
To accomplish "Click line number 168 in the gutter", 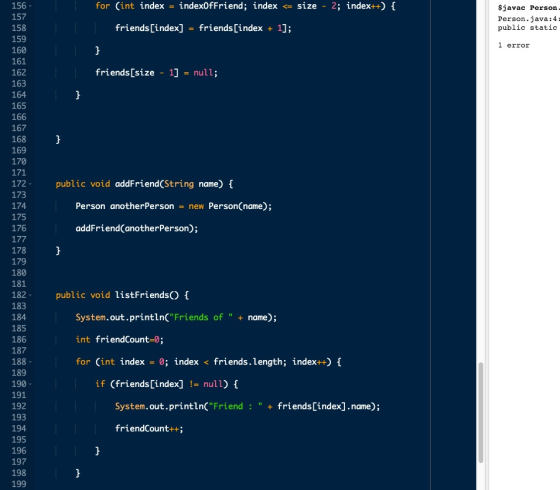I will coord(19,139).
